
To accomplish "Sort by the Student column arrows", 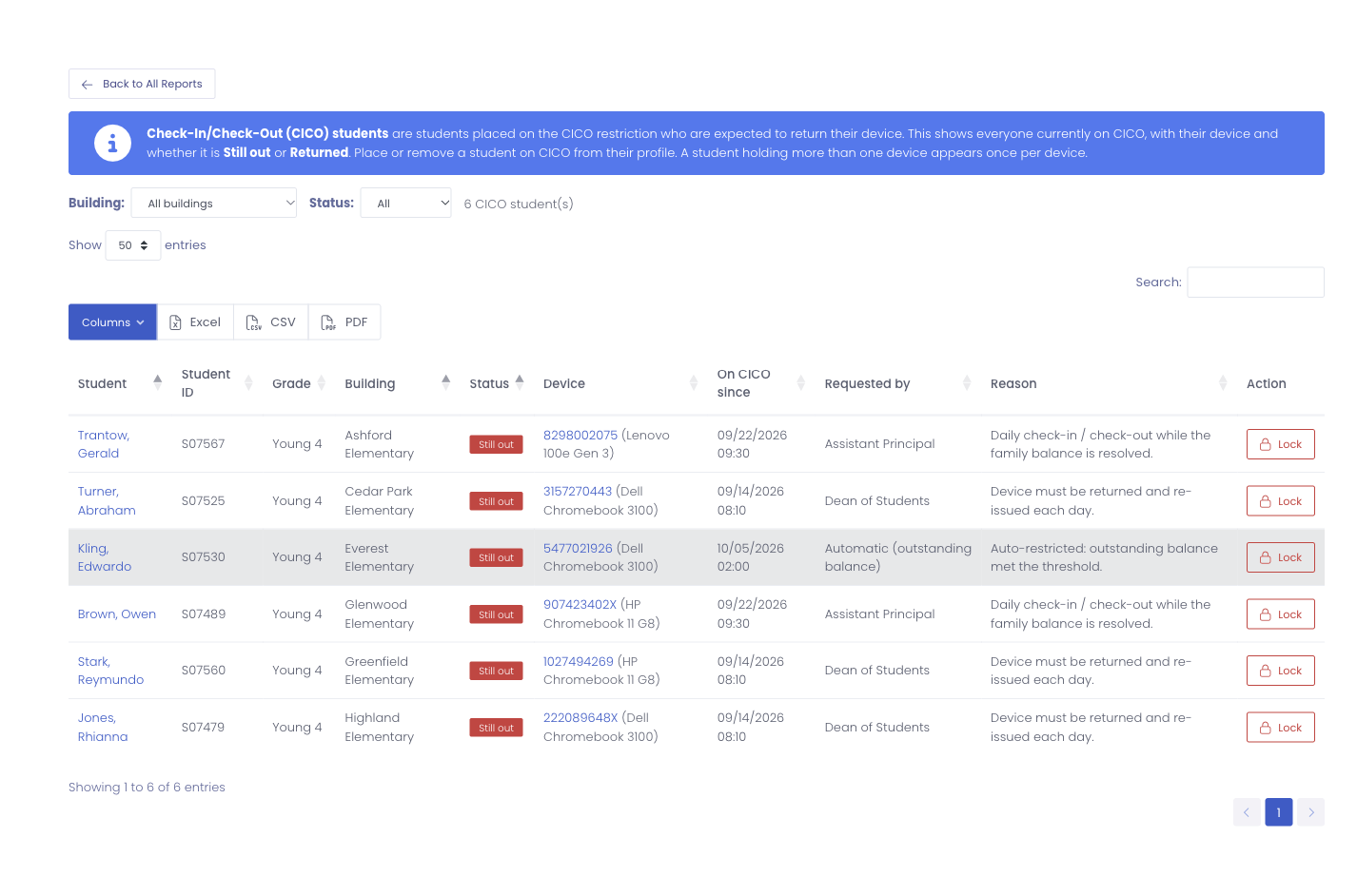I will (x=158, y=383).
